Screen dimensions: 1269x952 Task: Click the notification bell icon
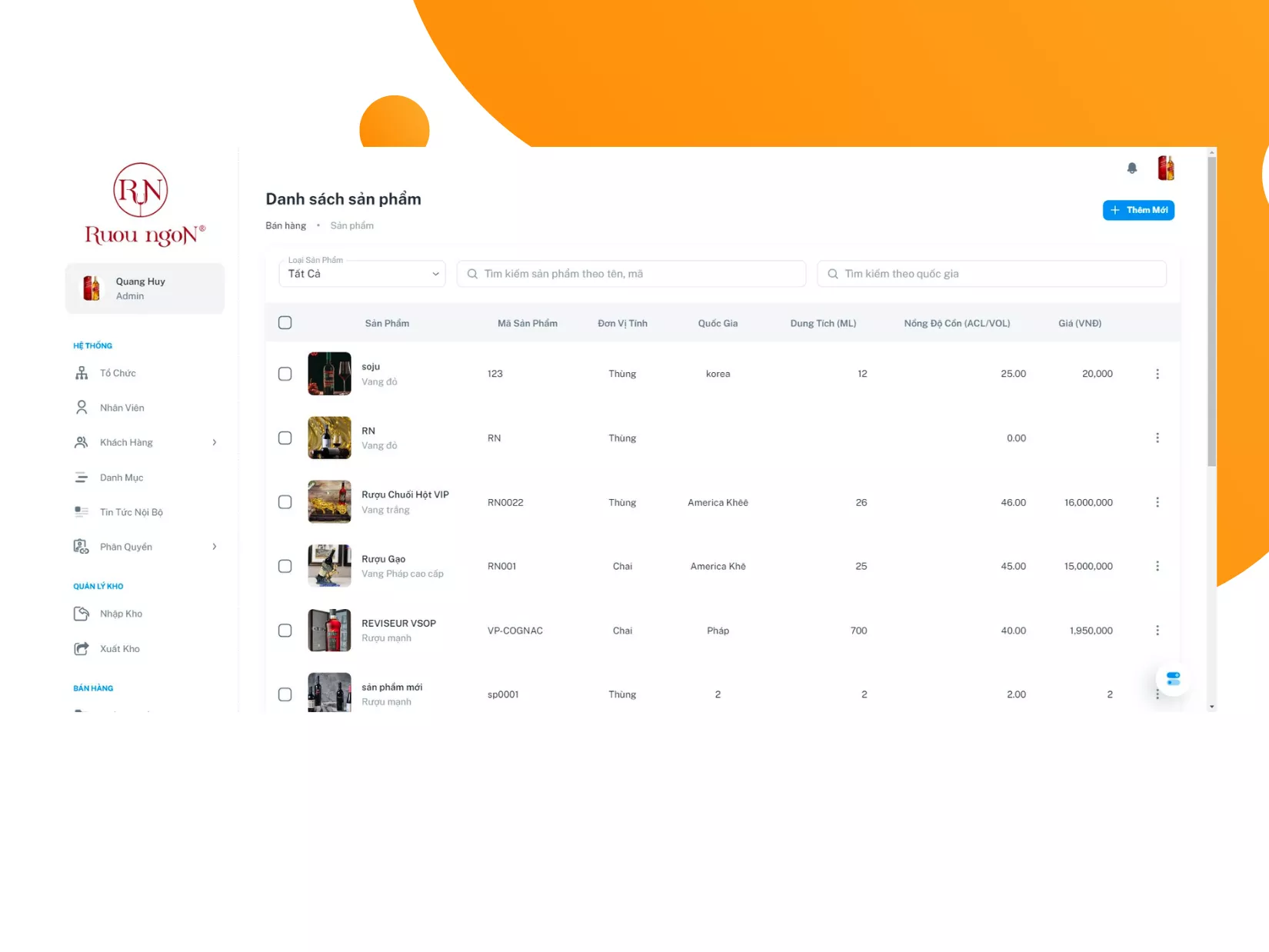click(1131, 168)
